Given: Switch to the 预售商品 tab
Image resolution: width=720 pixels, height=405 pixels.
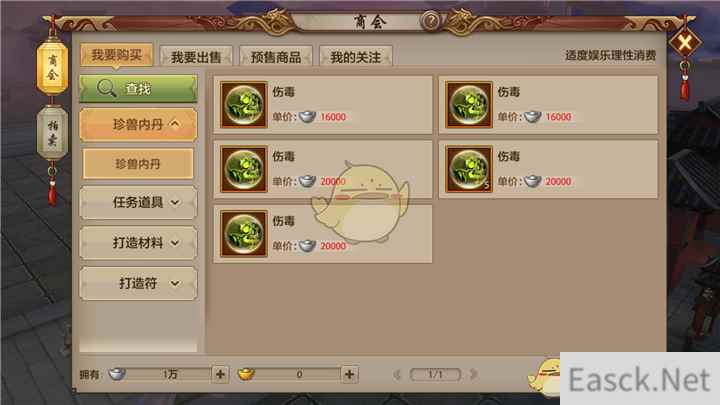Looking at the screenshot, I should [276, 57].
